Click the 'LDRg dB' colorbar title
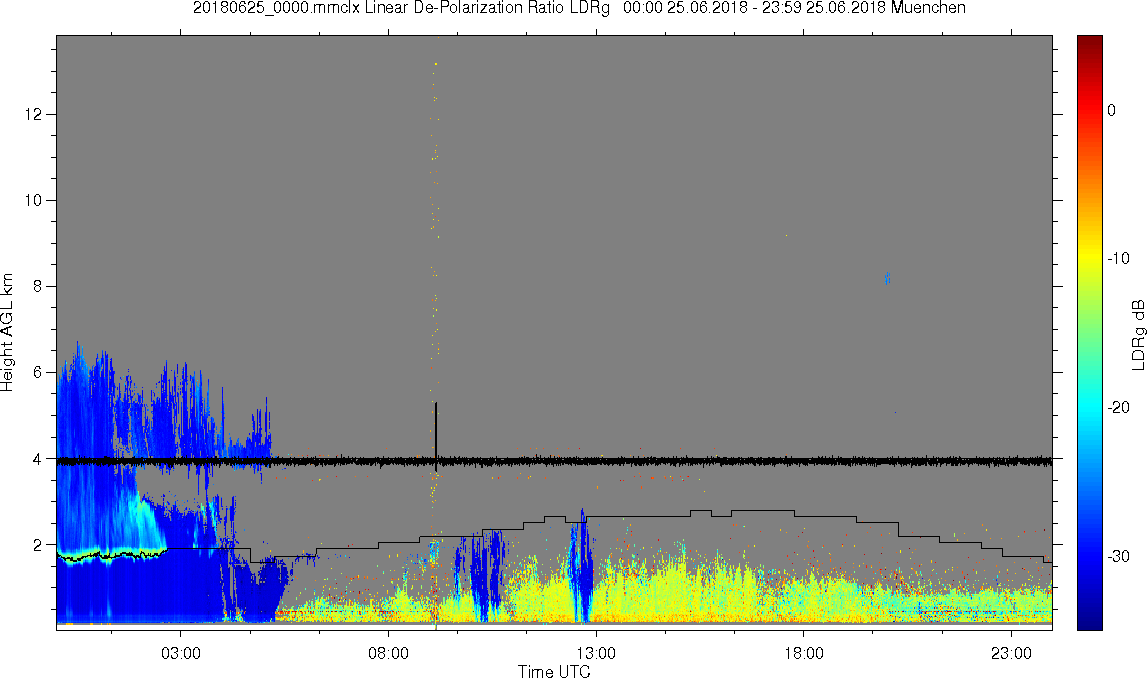This screenshot has height=678, width=1147. coord(1138,334)
